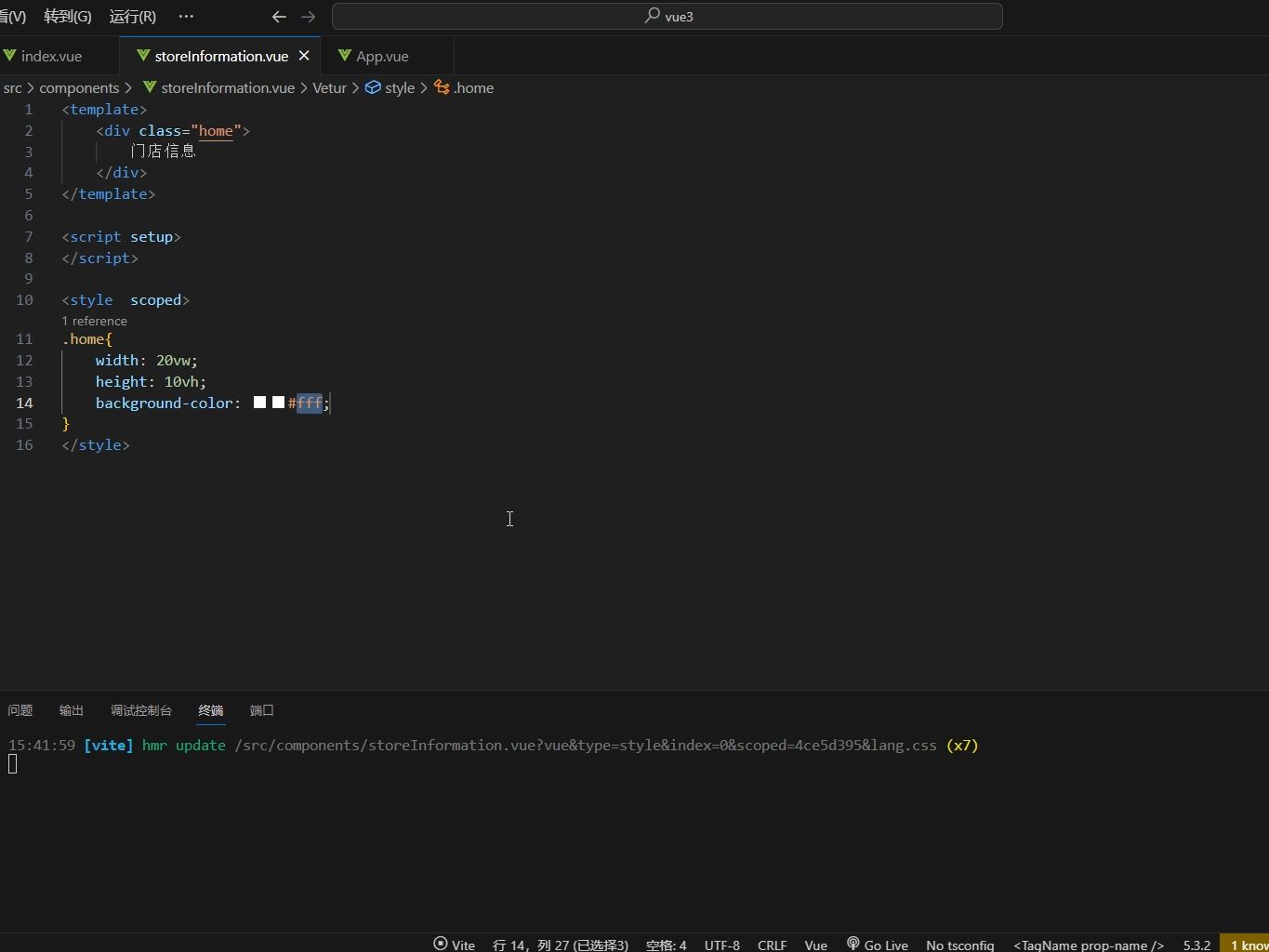Screen dimensions: 1269x952
Task: Go back with the left arrow
Action: pyautogui.click(x=279, y=17)
